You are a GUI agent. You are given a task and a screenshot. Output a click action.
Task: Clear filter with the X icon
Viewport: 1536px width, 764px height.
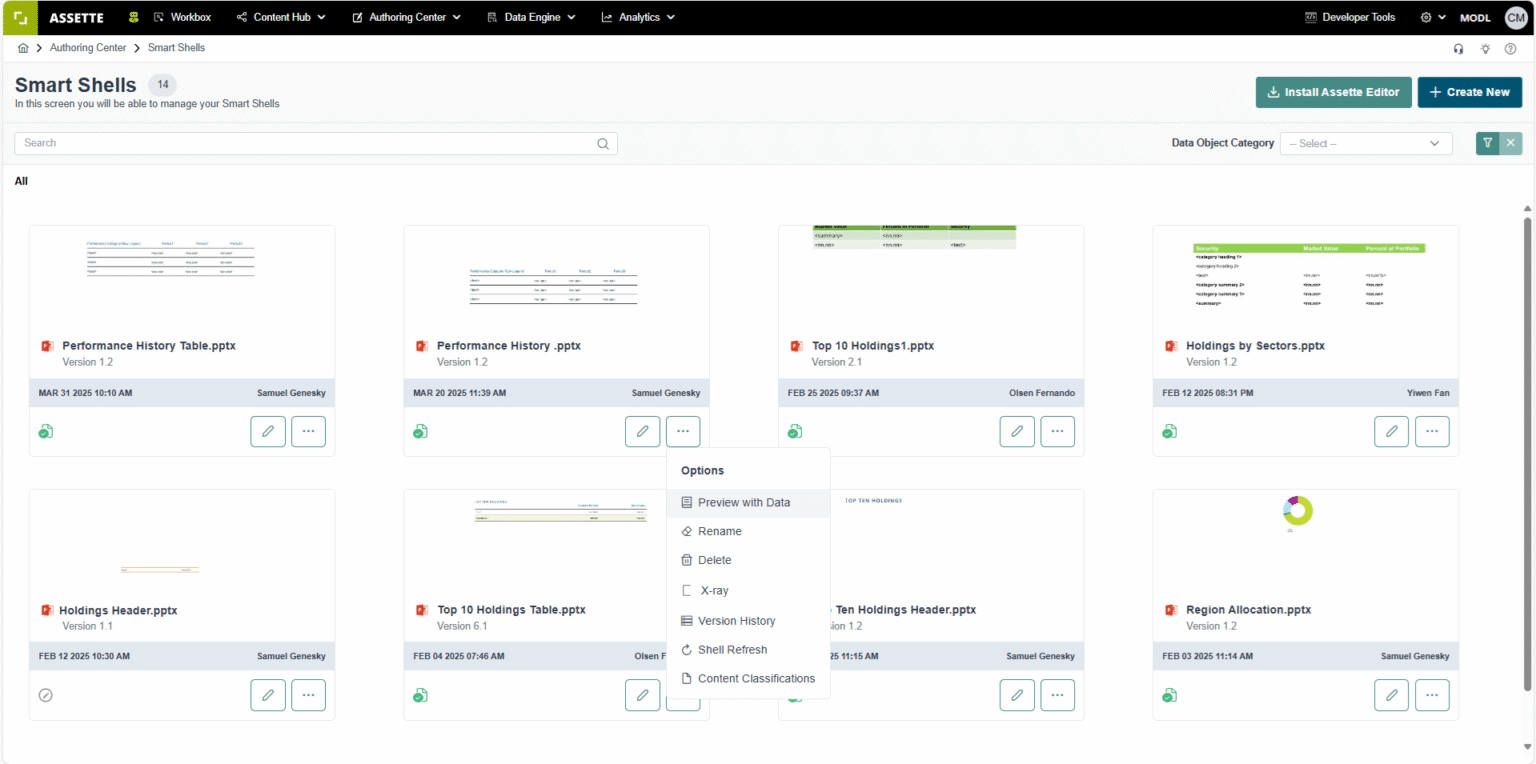point(1511,143)
